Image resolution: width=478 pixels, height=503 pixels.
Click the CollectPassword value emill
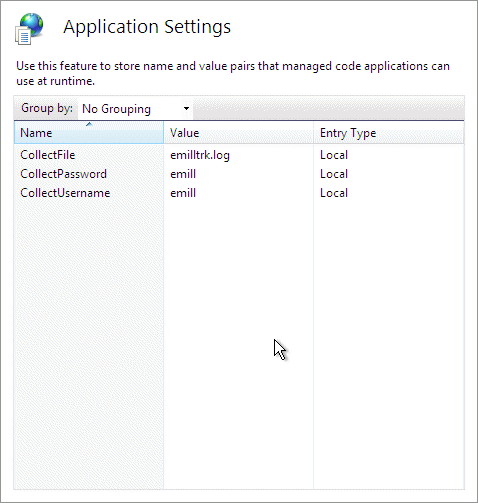point(183,174)
